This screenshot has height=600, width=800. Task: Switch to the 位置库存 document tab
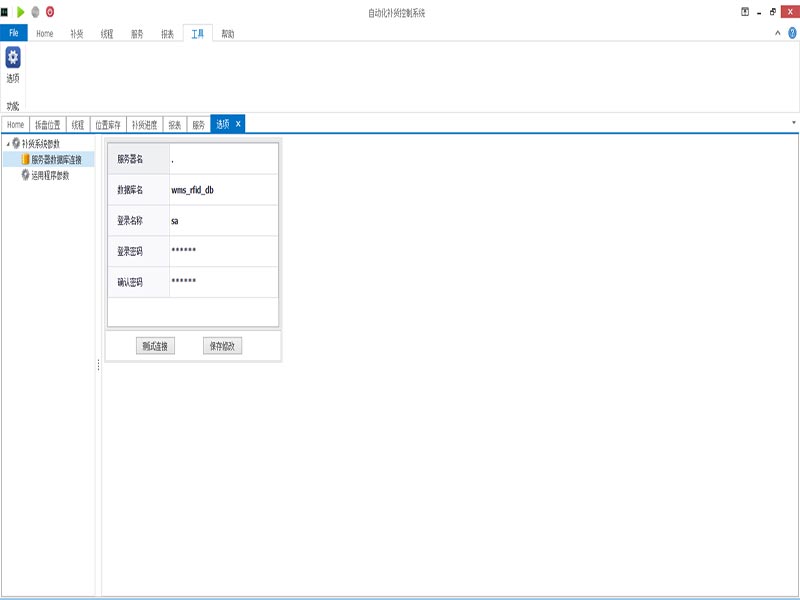(108, 125)
